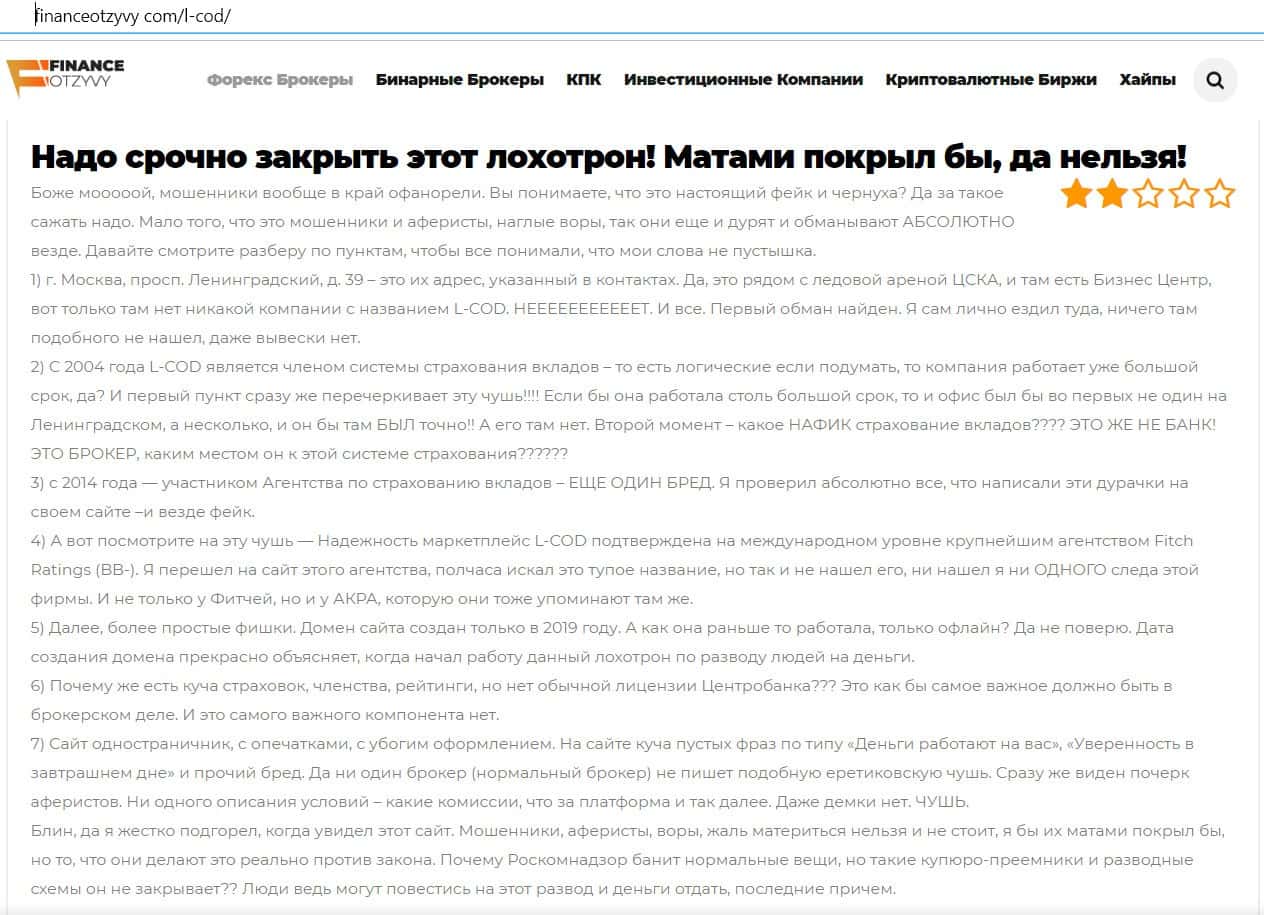Screen dimensions: 1264x915
Task: Select the first rating star
Action: click(1076, 194)
